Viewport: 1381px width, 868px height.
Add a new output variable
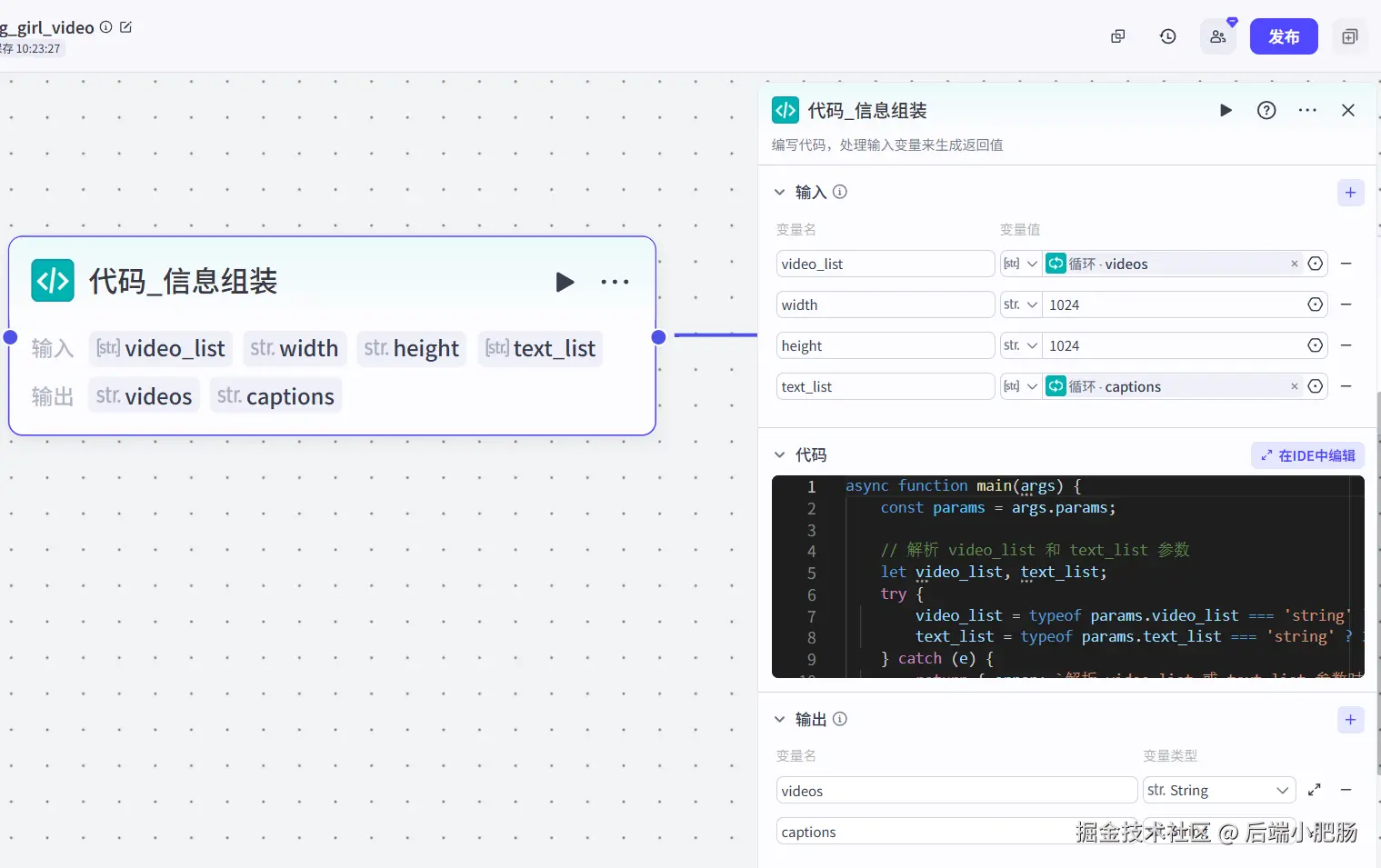click(x=1350, y=720)
